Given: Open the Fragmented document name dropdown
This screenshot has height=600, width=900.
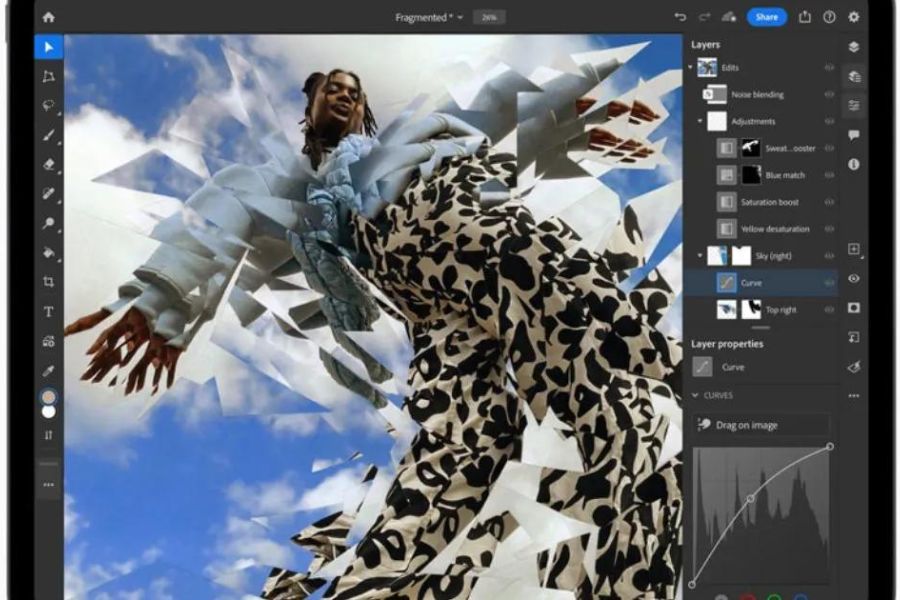Looking at the screenshot, I should (429, 17).
